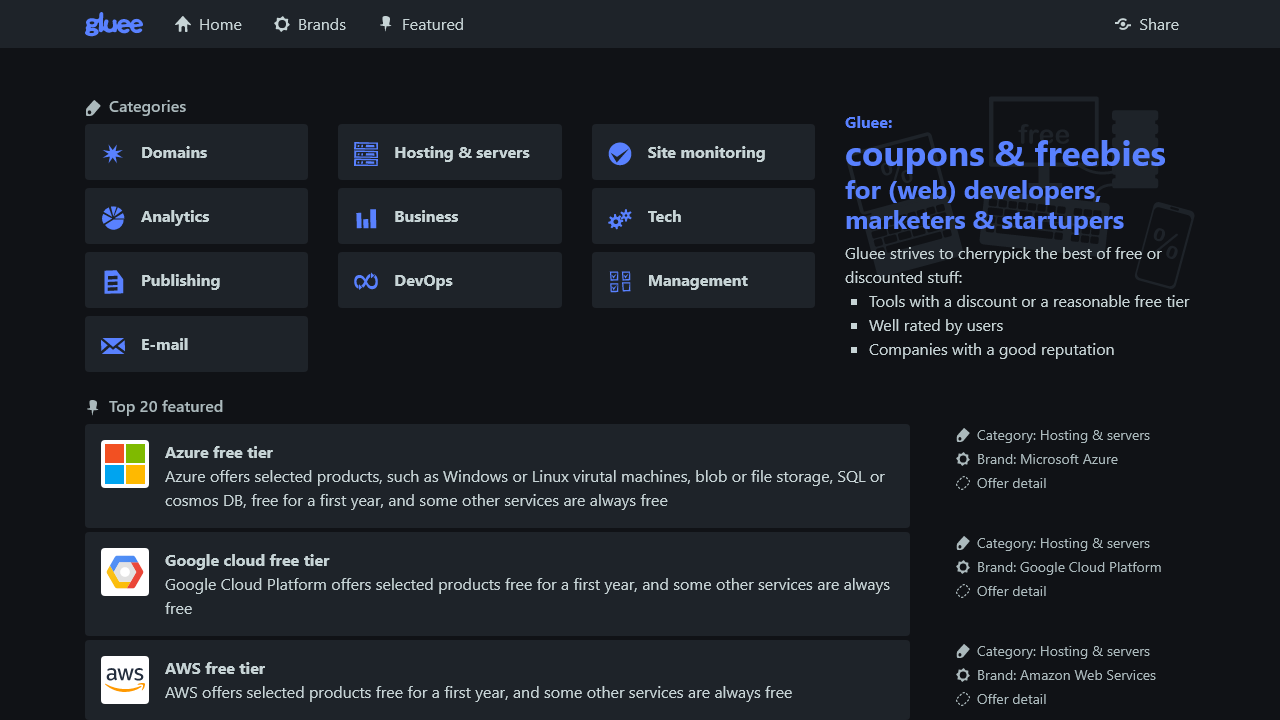
Task: Click the Analytics pie chart icon
Action: click(113, 217)
